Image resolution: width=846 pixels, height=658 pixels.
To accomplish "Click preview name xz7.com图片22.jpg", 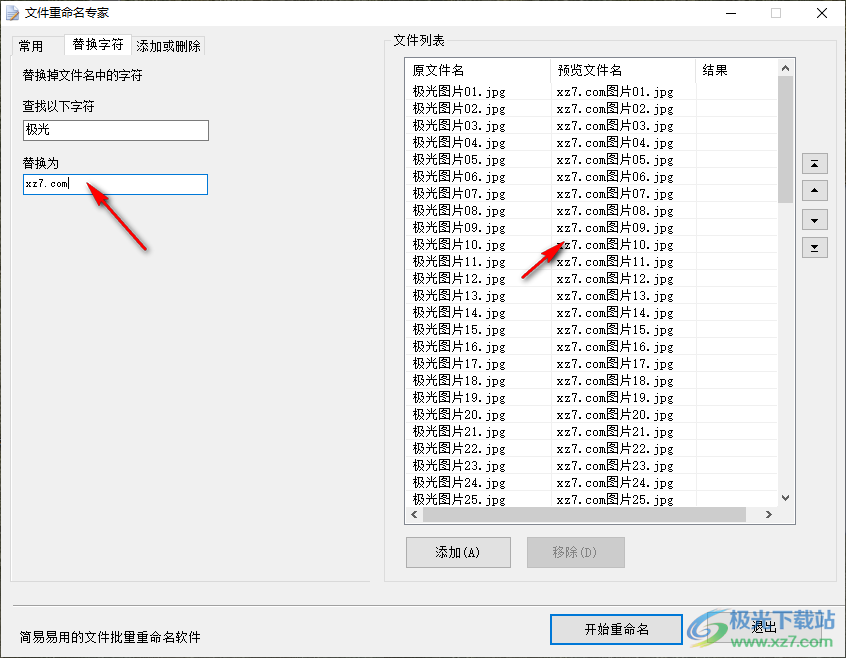I will click(x=615, y=448).
